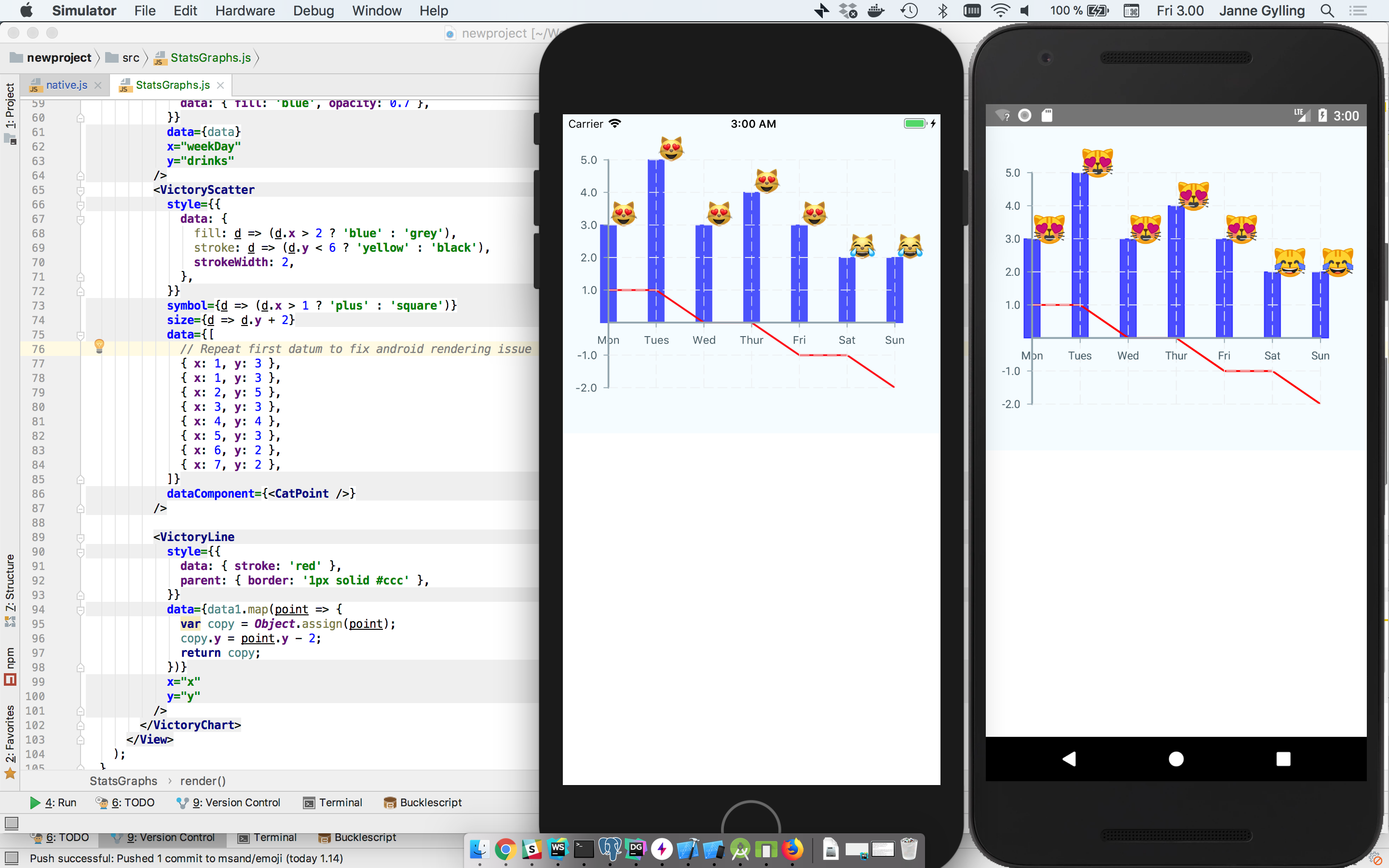Image resolution: width=1389 pixels, height=868 pixels.
Task: Collapse the style block fold on line 66
Action: (81, 204)
